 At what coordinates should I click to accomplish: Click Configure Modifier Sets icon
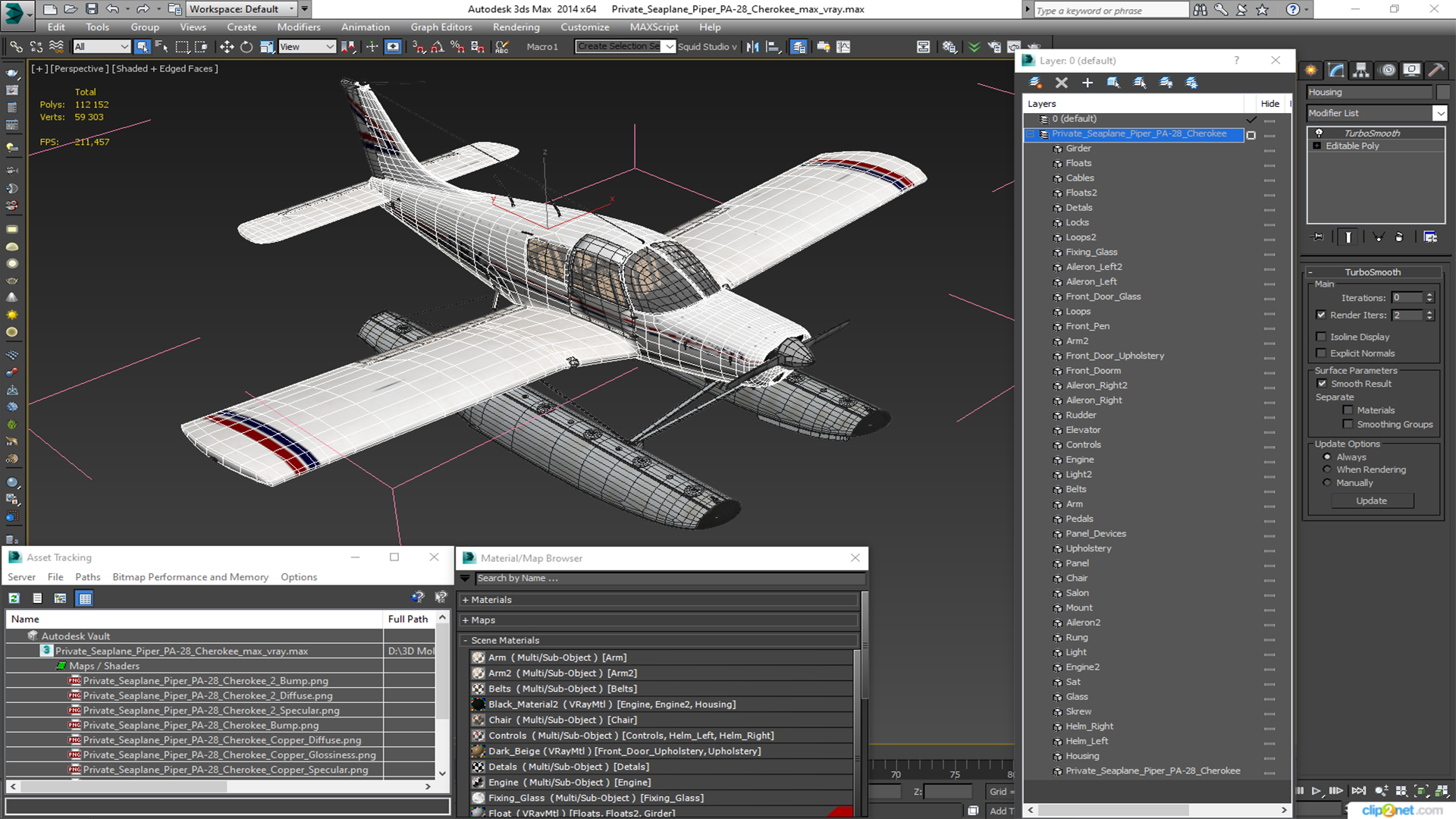click(x=1430, y=237)
